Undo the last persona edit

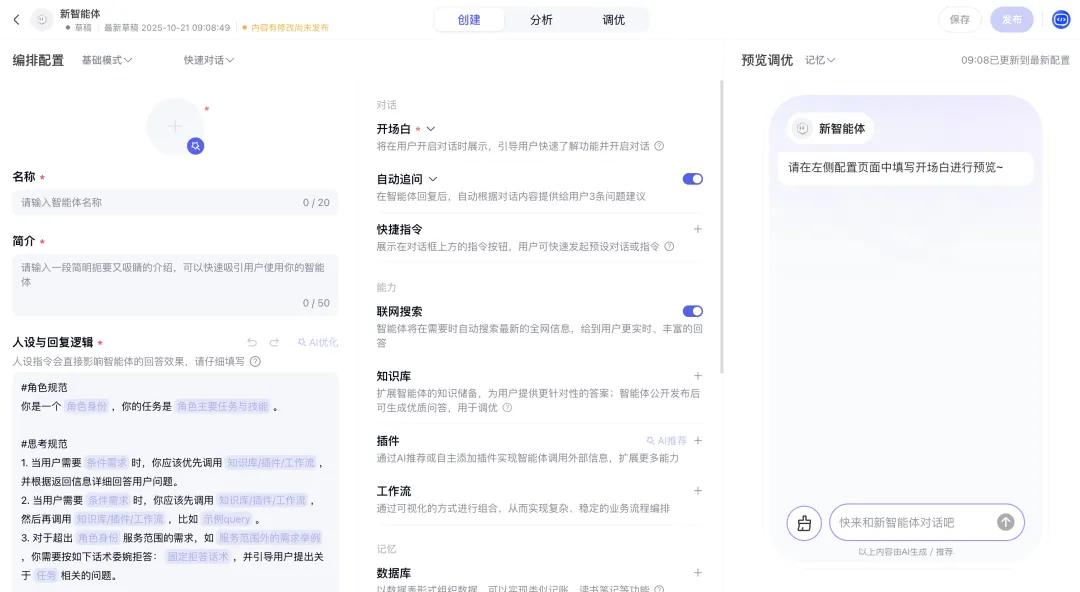[252, 343]
